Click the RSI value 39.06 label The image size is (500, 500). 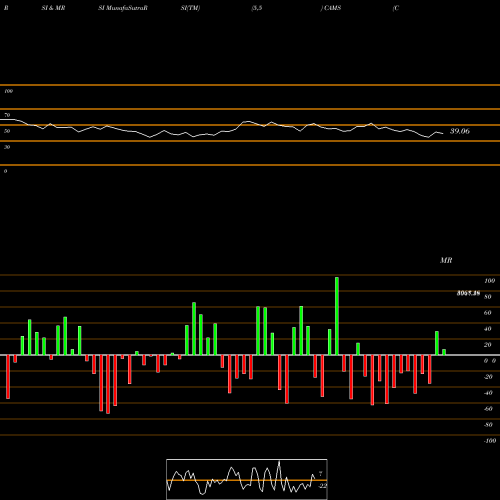[460, 131]
